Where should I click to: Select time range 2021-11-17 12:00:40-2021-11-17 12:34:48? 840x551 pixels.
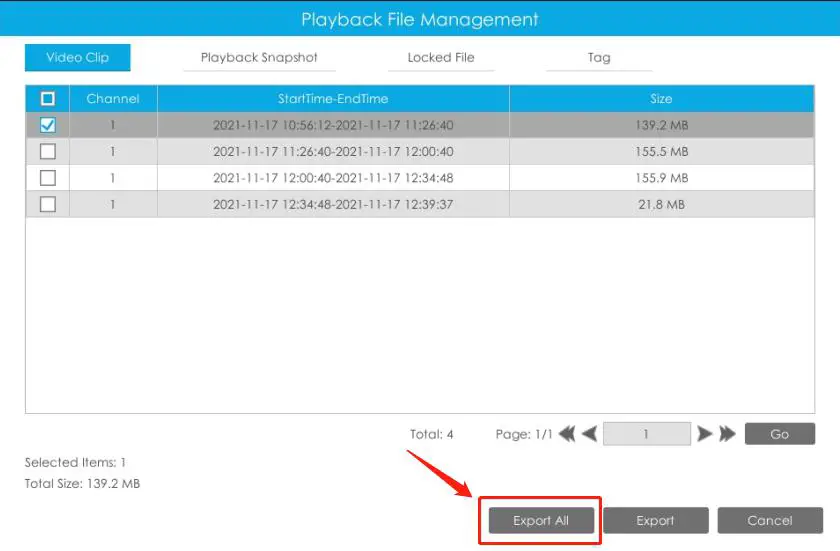coord(333,178)
